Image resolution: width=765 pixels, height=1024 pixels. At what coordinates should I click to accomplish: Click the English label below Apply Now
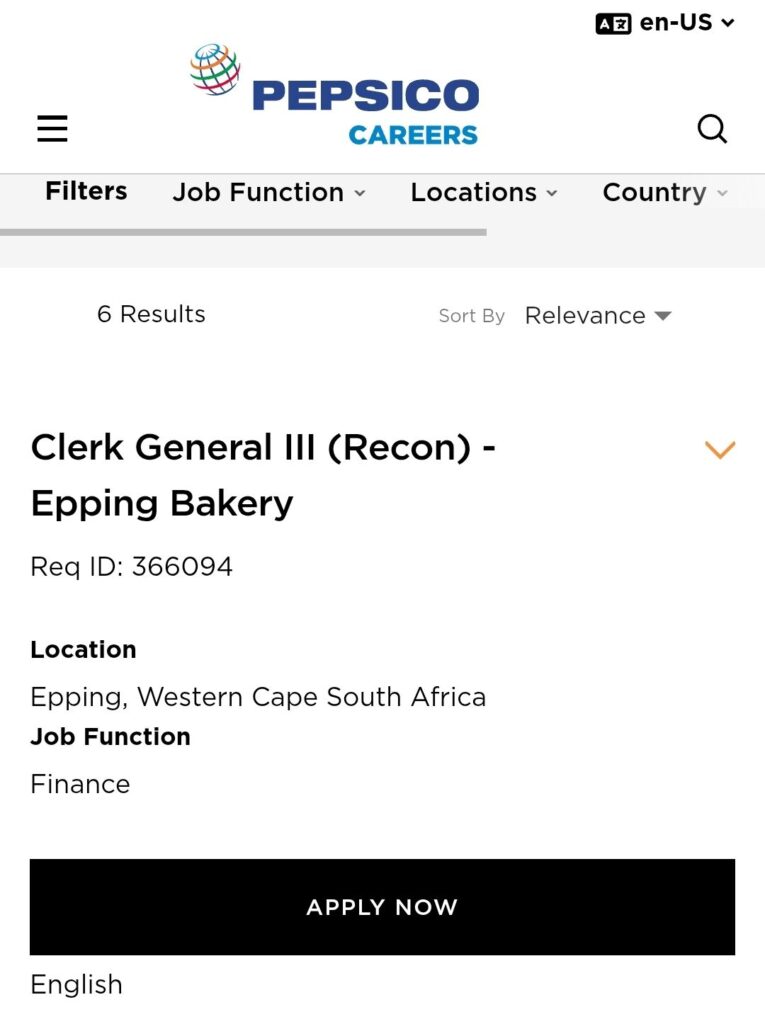[76, 984]
